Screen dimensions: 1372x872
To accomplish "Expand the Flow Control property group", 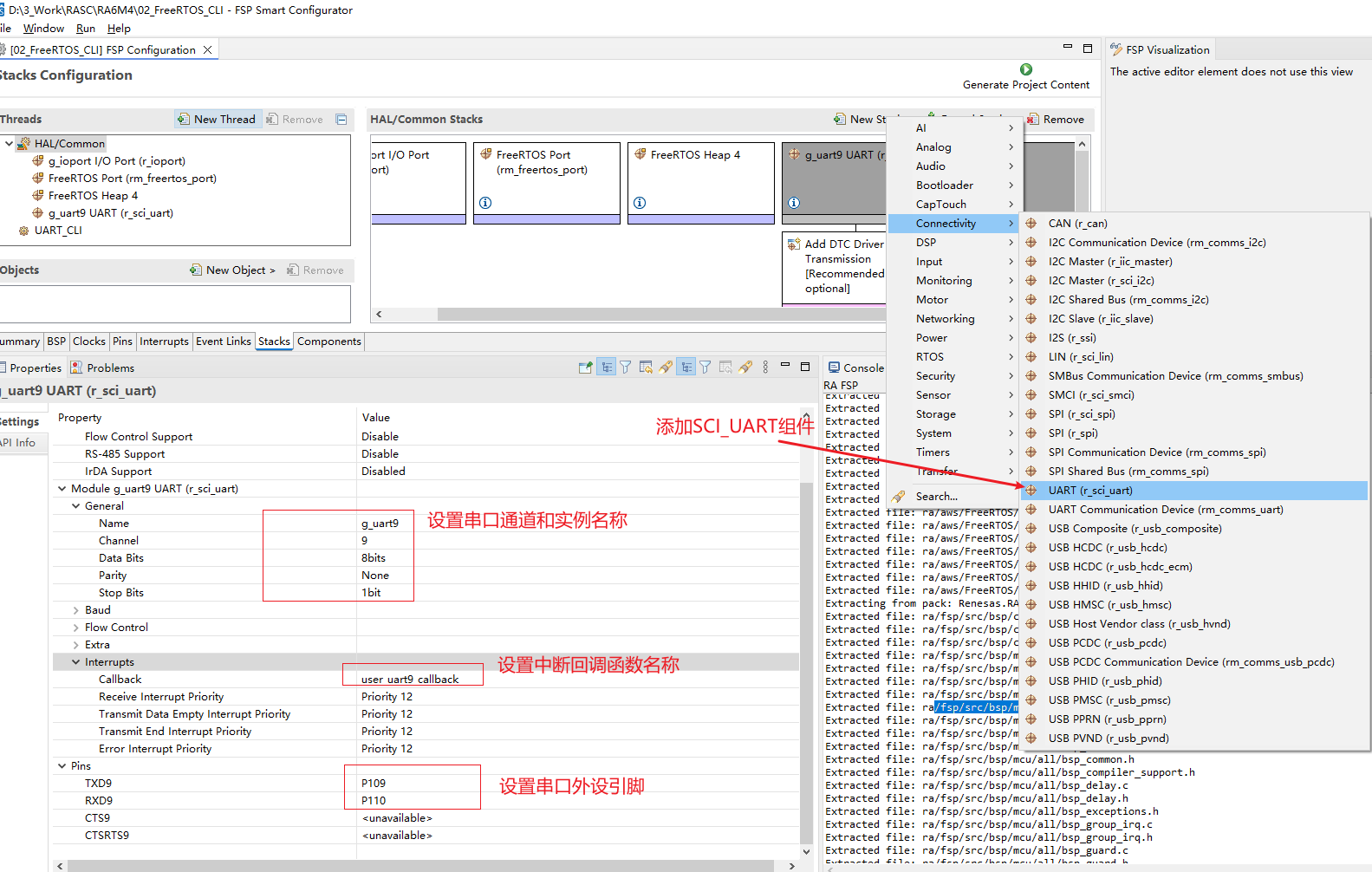I will pos(76,628).
